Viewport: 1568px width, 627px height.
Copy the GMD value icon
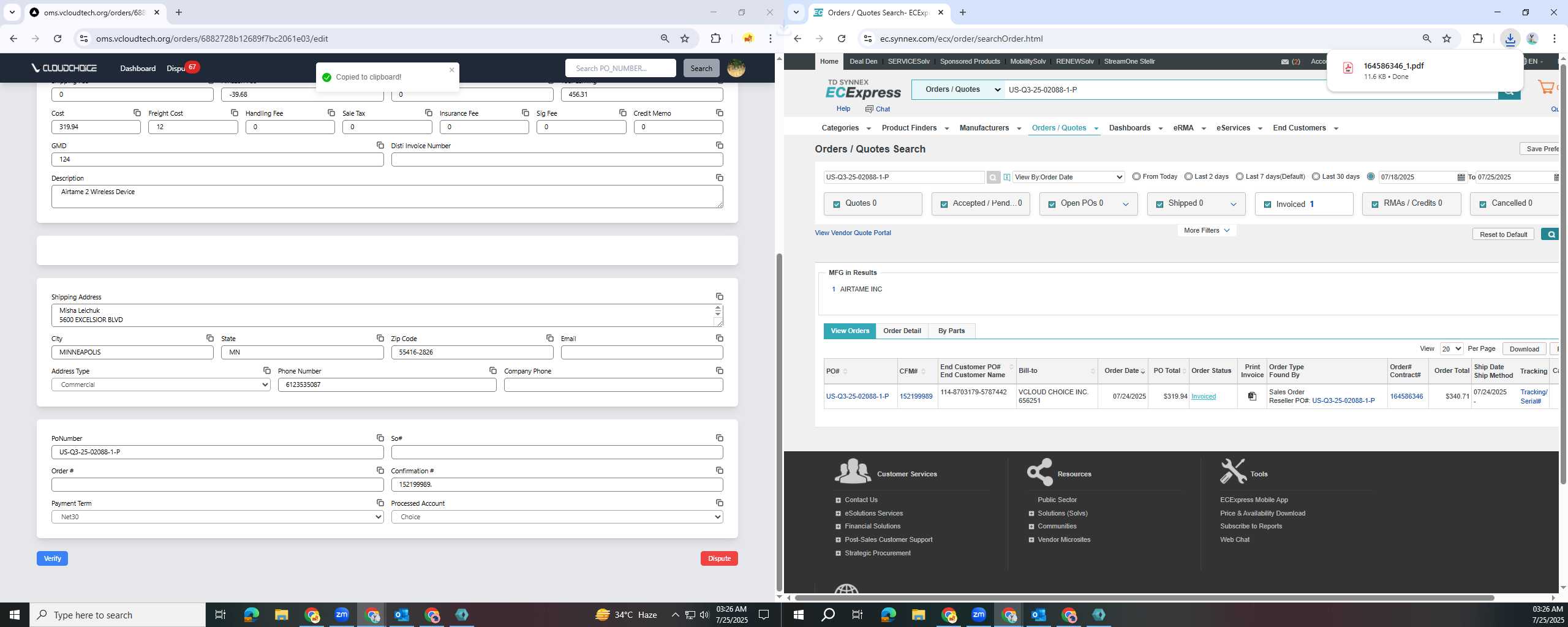pos(380,145)
